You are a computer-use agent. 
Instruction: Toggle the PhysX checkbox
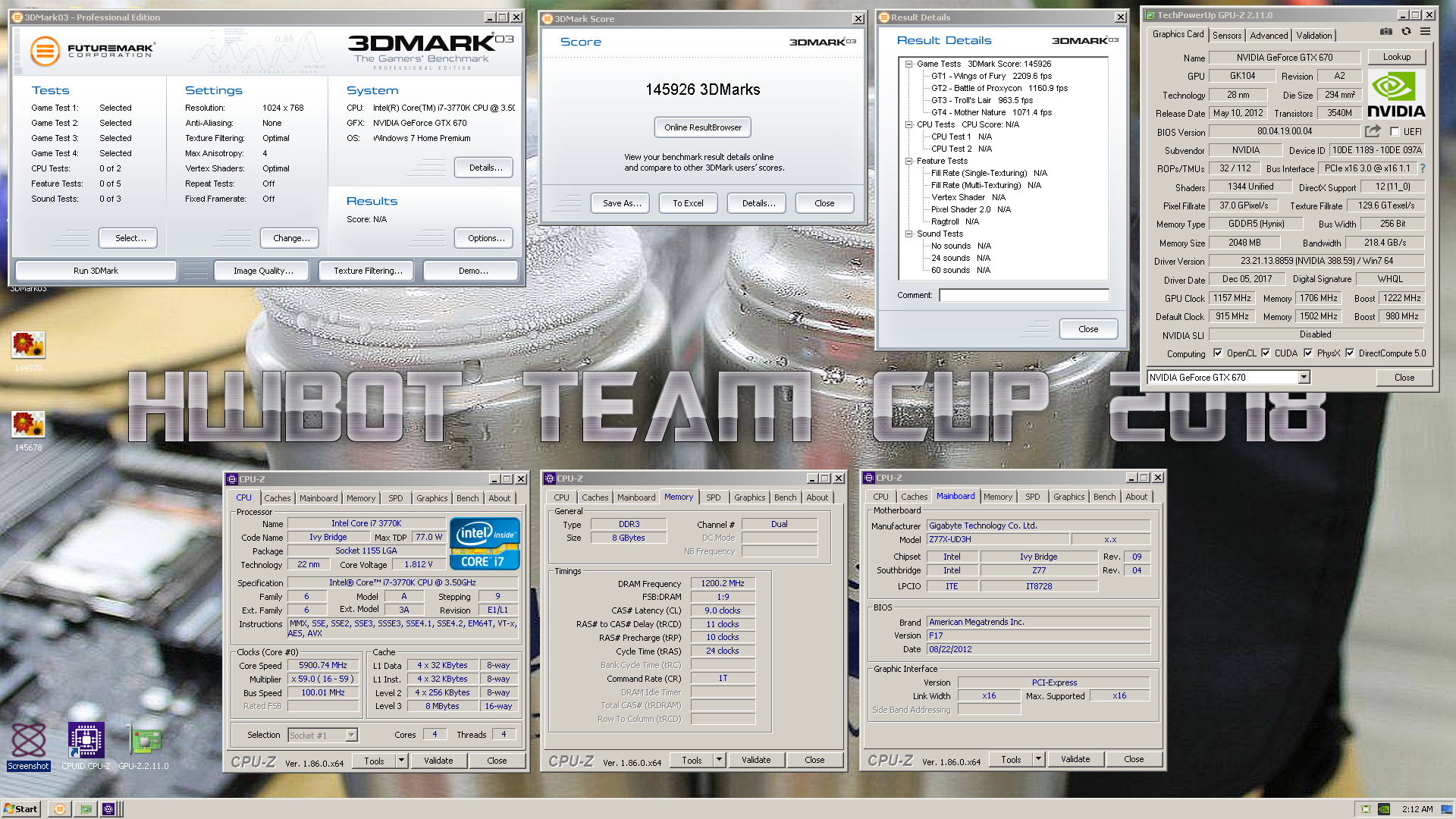(x=1307, y=353)
